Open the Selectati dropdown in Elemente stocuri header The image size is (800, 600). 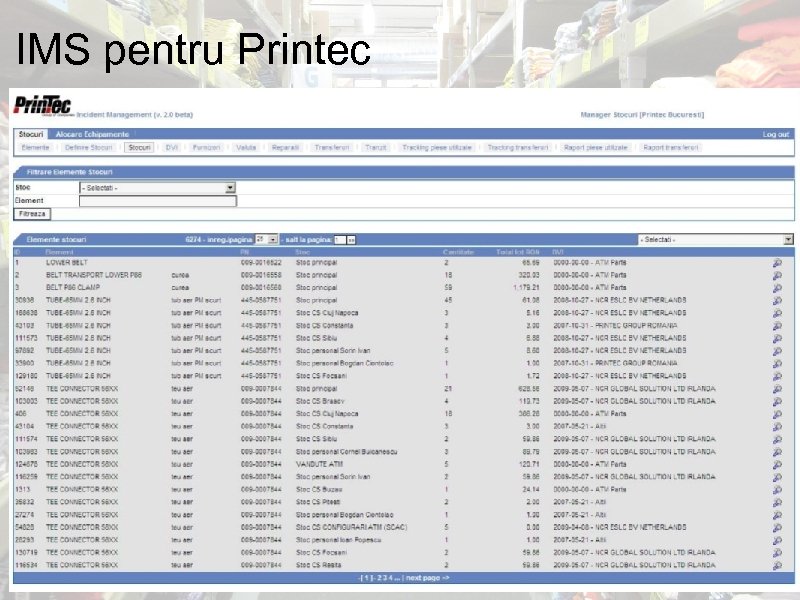[x=715, y=239]
